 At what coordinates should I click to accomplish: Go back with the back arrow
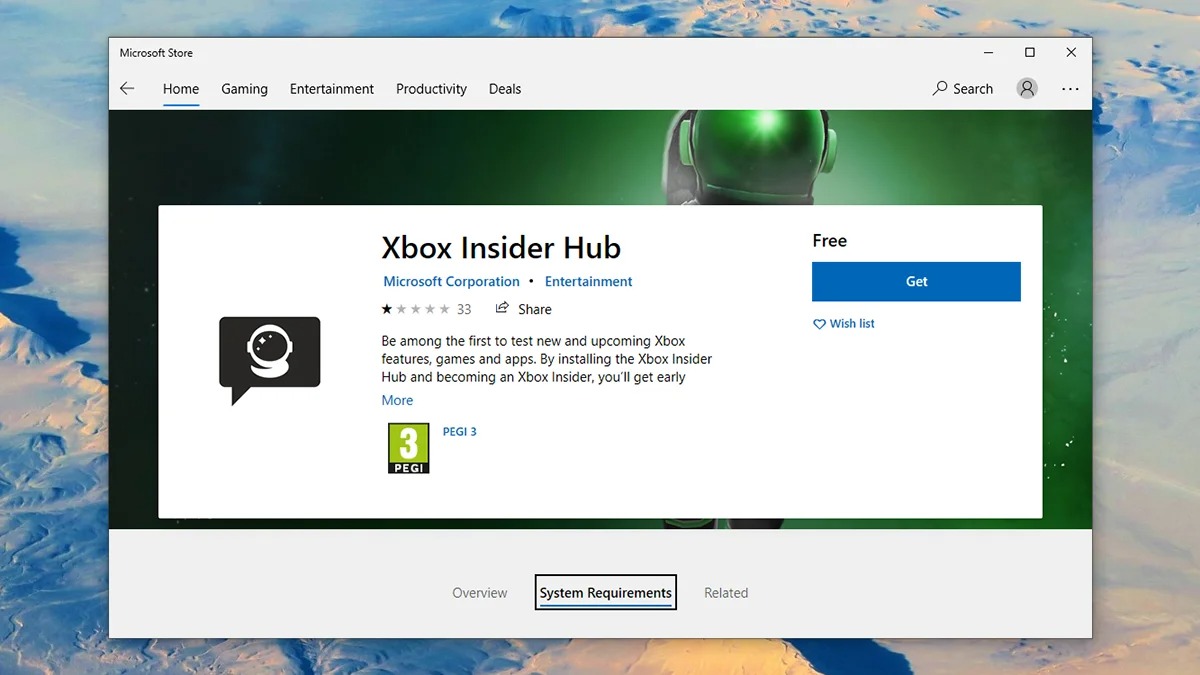pyautogui.click(x=127, y=89)
